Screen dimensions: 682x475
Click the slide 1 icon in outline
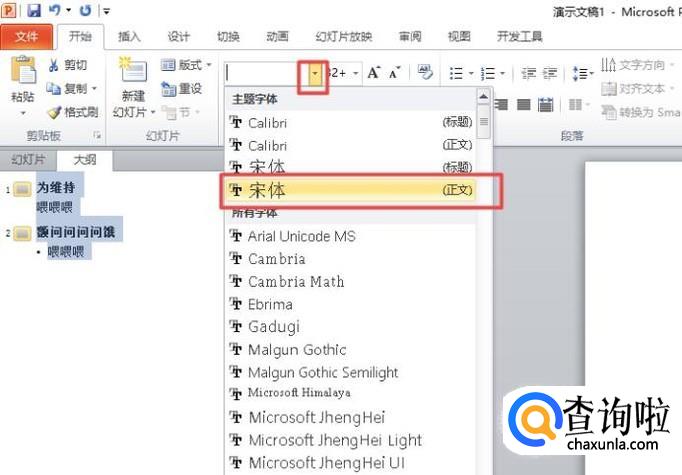[x=22, y=189]
